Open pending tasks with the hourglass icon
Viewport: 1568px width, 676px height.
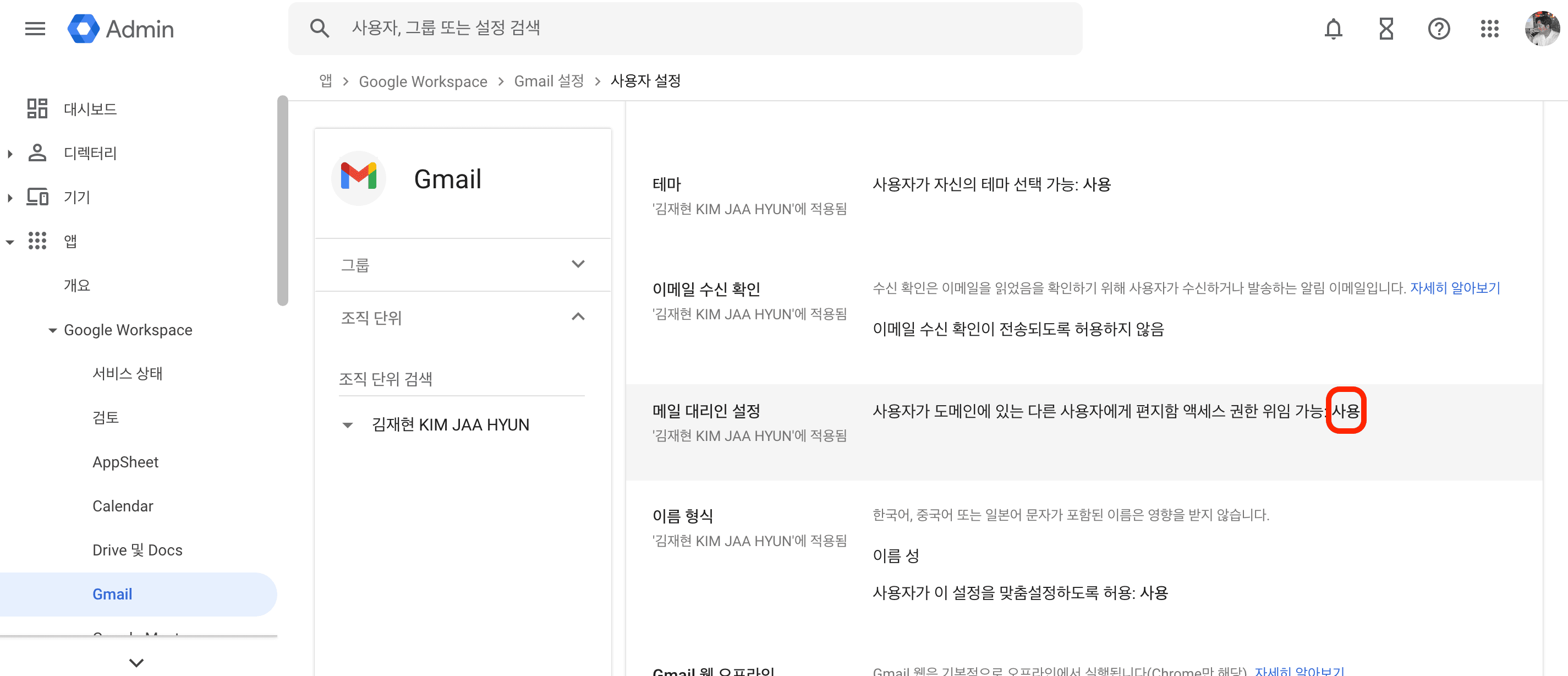click(x=1386, y=29)
